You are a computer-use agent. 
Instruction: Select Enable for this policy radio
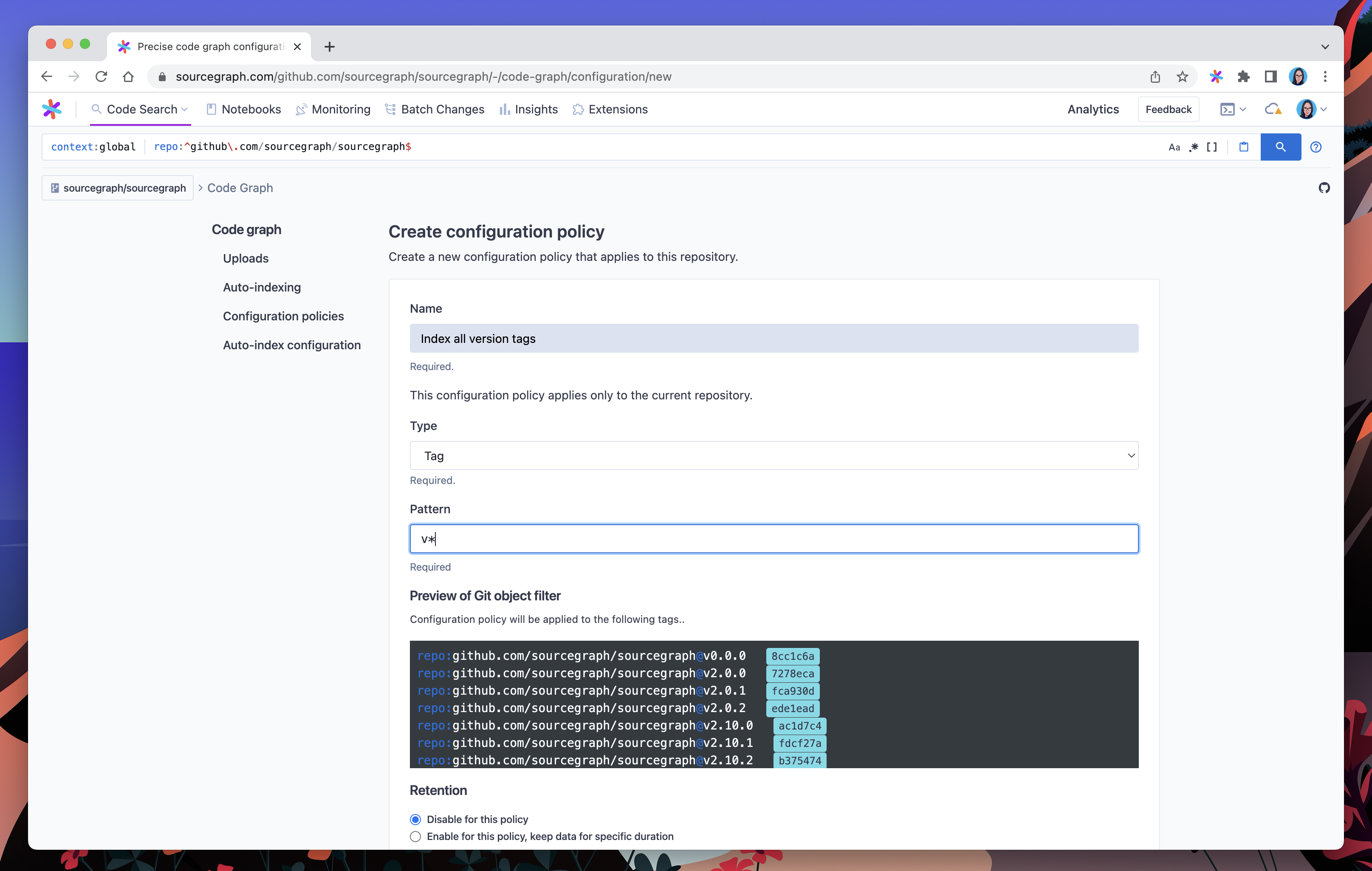[x=415, y=836]
